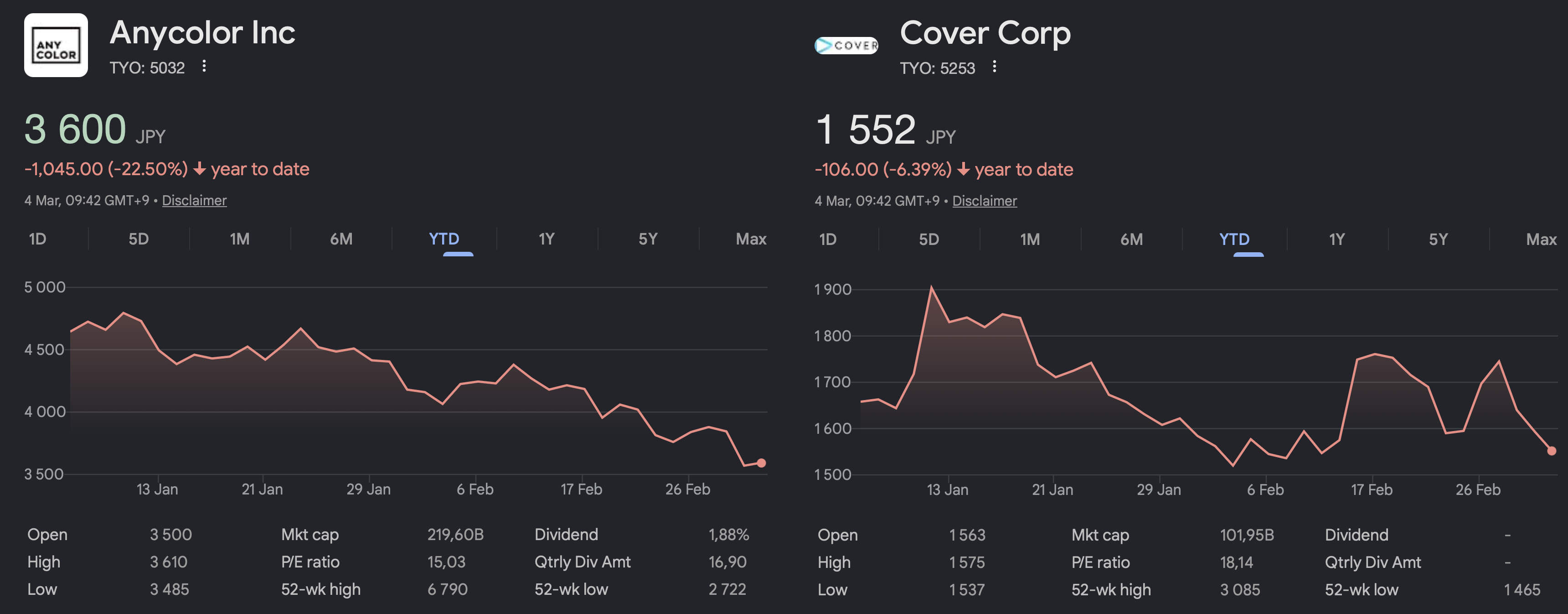Click the Cover Corp logo icon
The height and width of the screenshot is (614, 1568).
pyautogui.click(x=846, y=45)
